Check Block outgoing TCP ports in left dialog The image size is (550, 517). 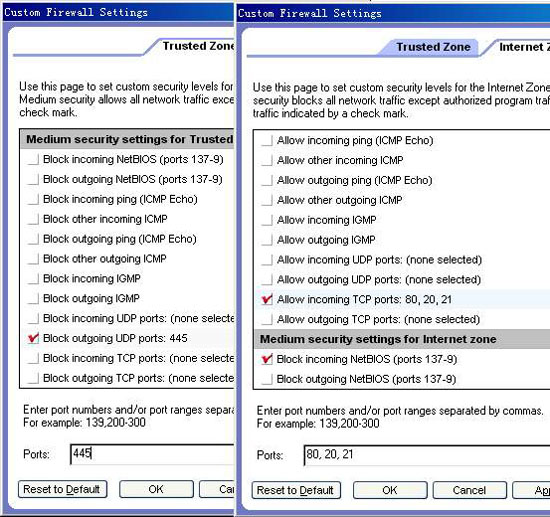tap(33, 378)
